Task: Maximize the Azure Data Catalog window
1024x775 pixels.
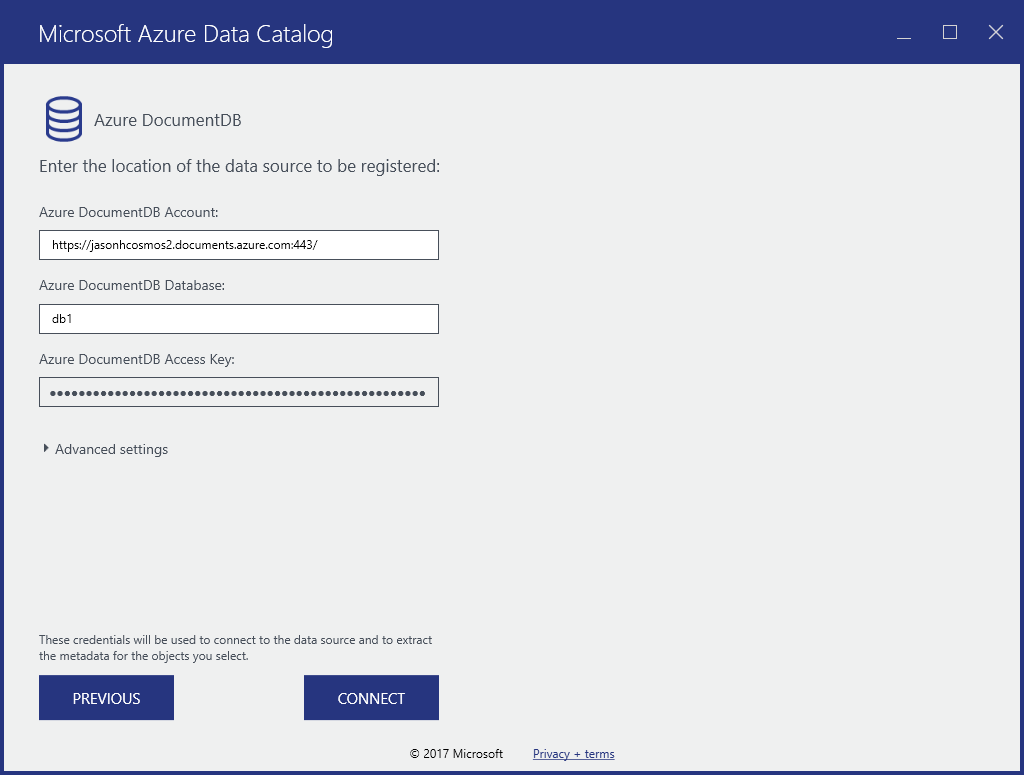Action: (x=949, y=32)
